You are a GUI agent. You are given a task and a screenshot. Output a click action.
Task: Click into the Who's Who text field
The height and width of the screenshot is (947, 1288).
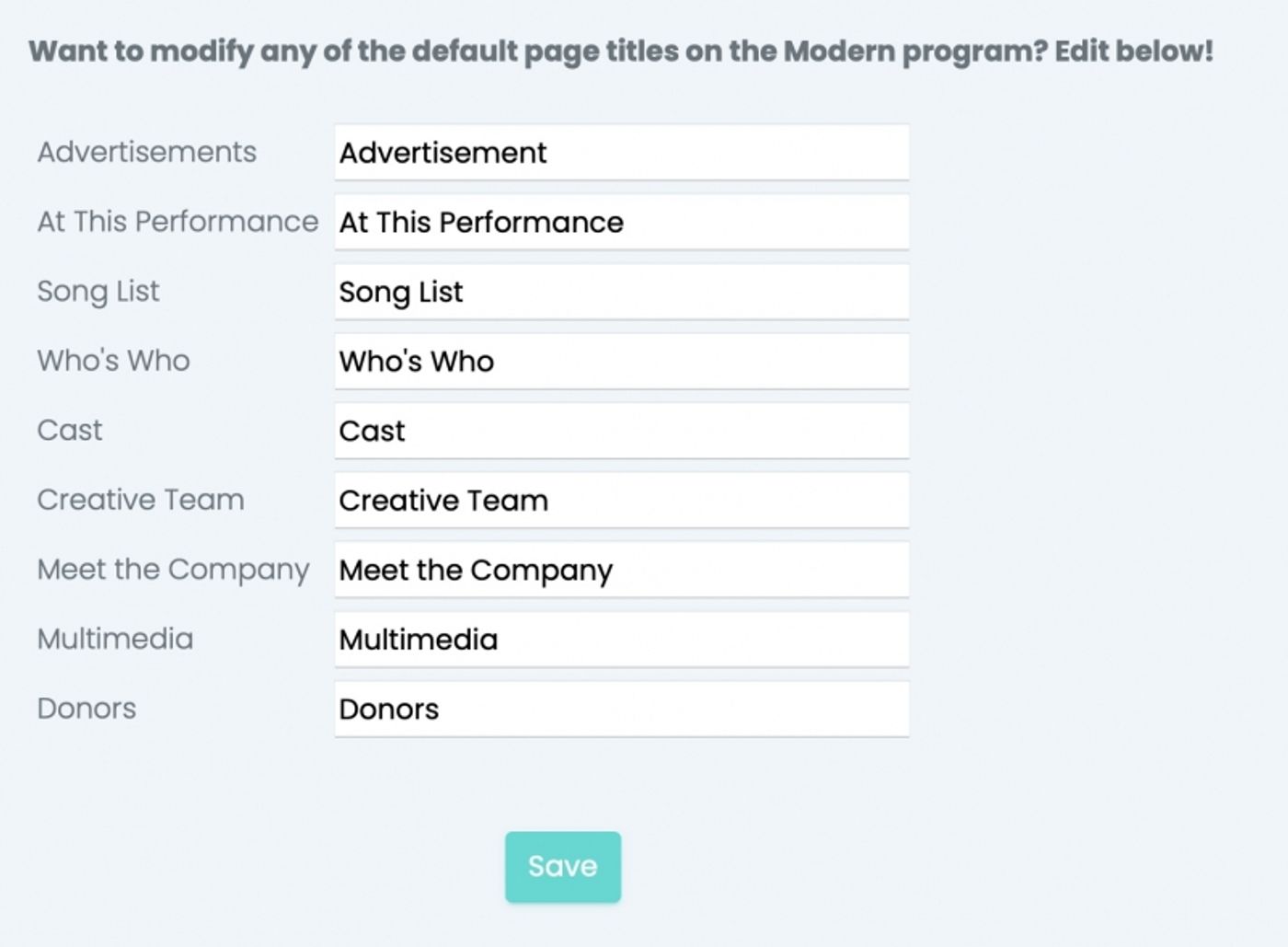pos(621,361)
